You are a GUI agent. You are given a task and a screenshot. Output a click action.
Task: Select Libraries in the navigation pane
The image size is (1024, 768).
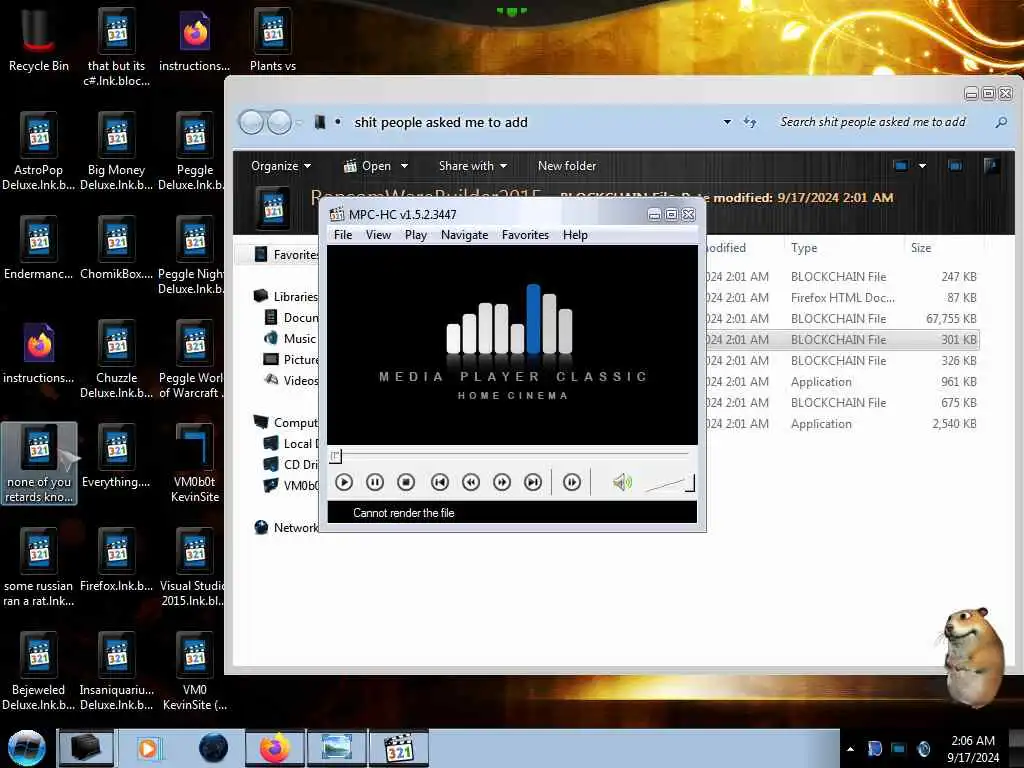point(285,296)
